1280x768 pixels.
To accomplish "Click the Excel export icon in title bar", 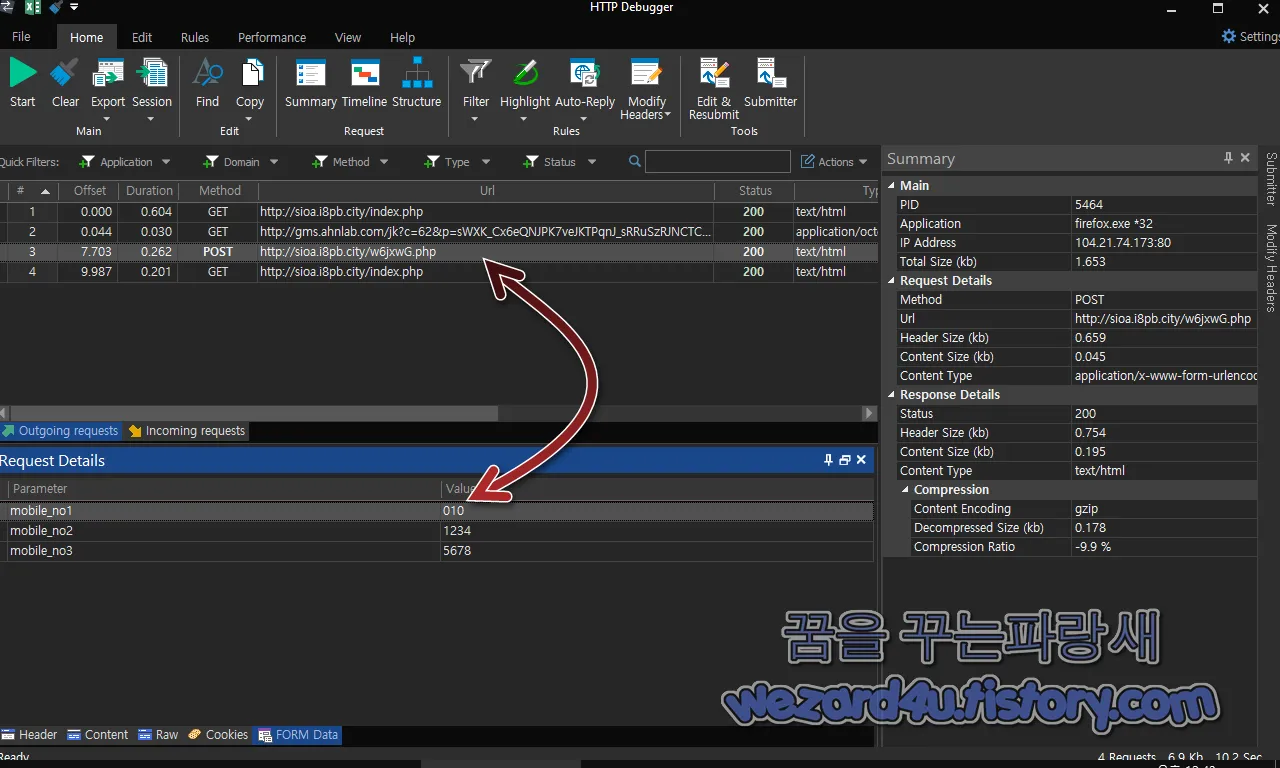I will coord(32,7).
